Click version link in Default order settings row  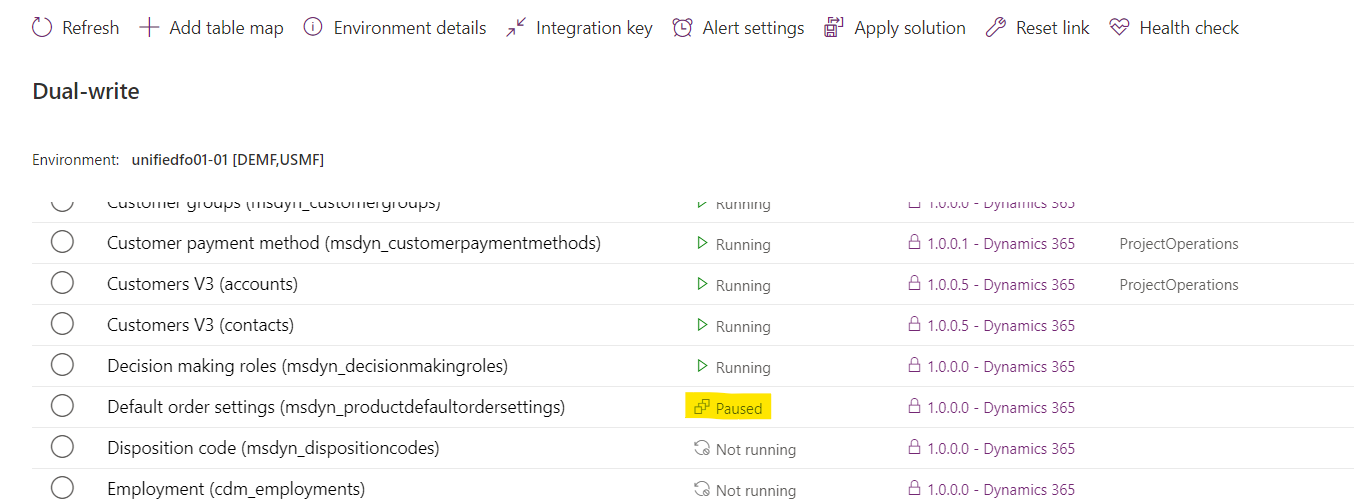pos(1001,408)
